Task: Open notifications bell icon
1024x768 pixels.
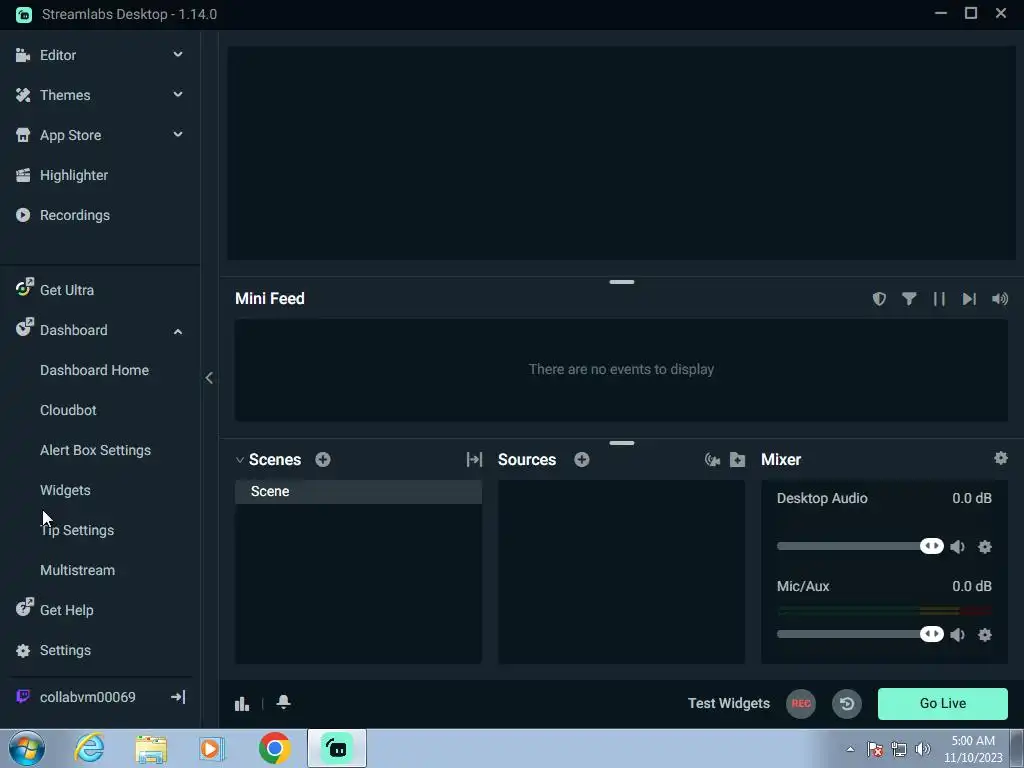Action: pos(283,702)
